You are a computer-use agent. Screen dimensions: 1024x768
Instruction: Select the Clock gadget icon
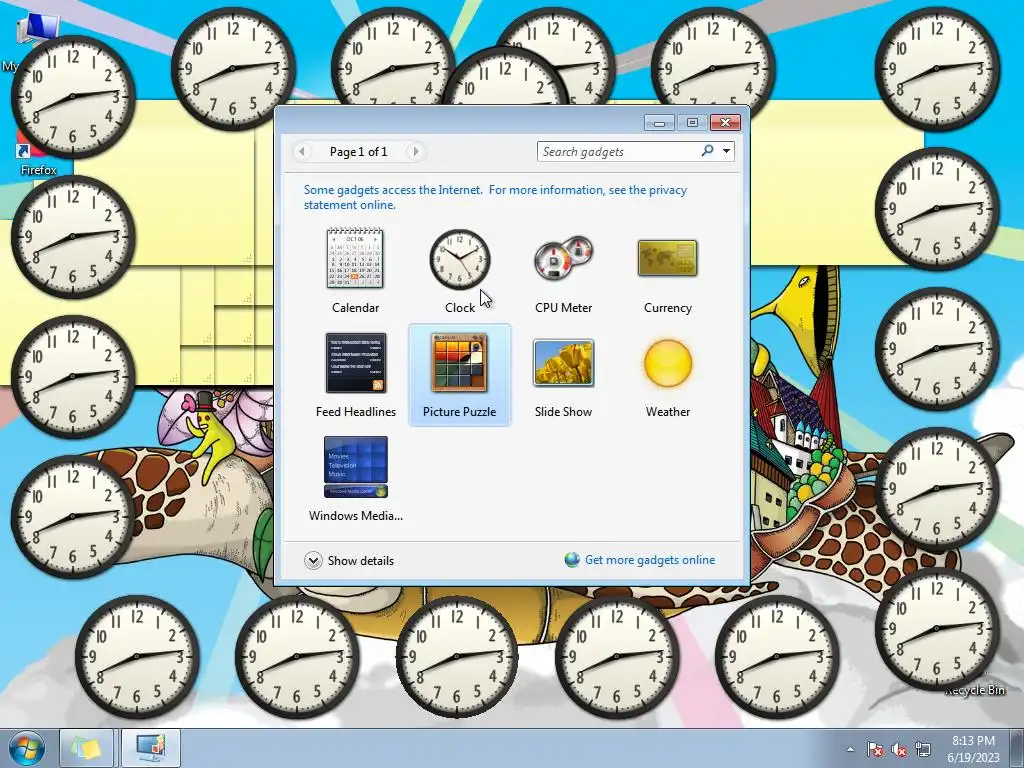[x=460, y=259]
